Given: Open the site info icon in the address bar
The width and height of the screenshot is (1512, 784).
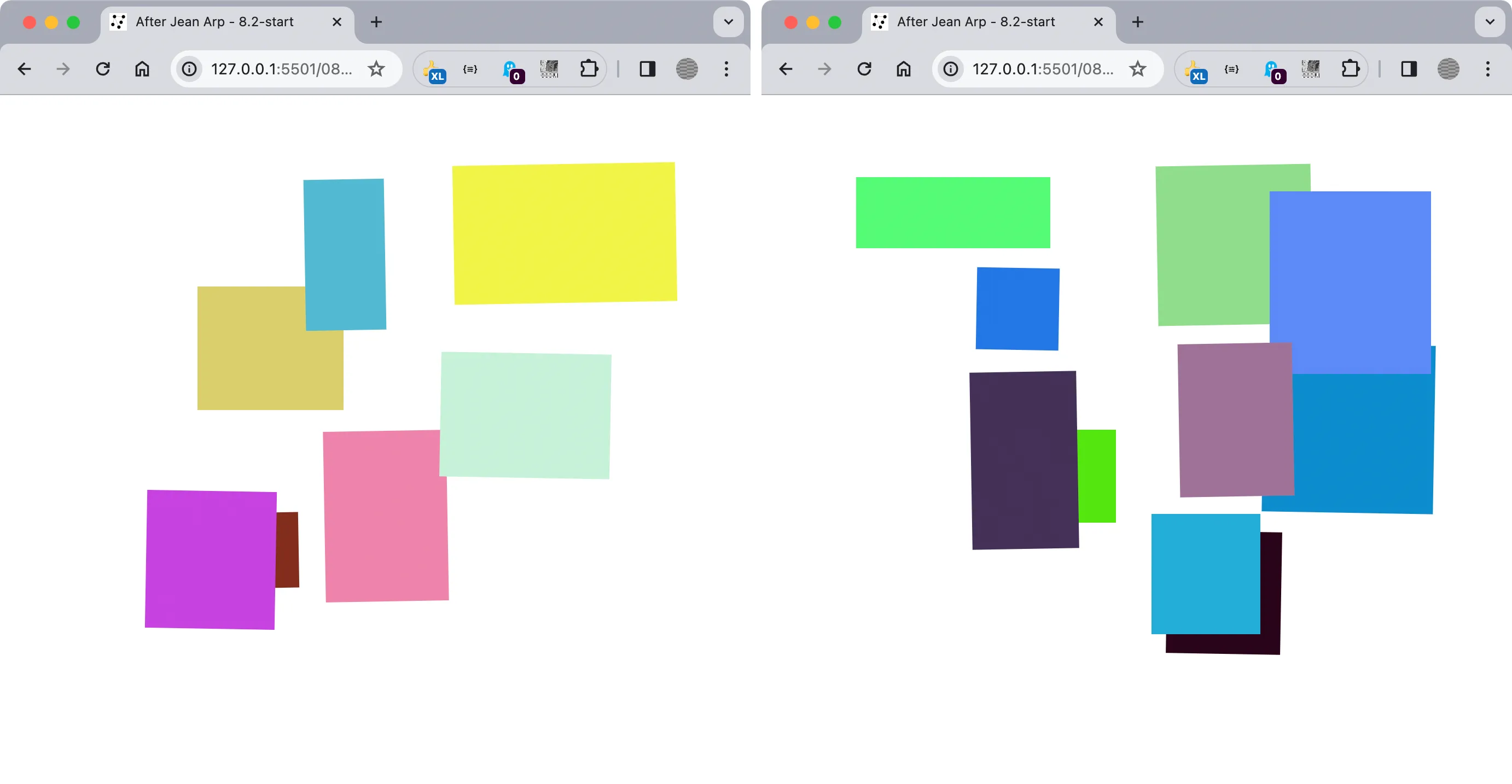Looking at the screenshot, I should point(188,69).
